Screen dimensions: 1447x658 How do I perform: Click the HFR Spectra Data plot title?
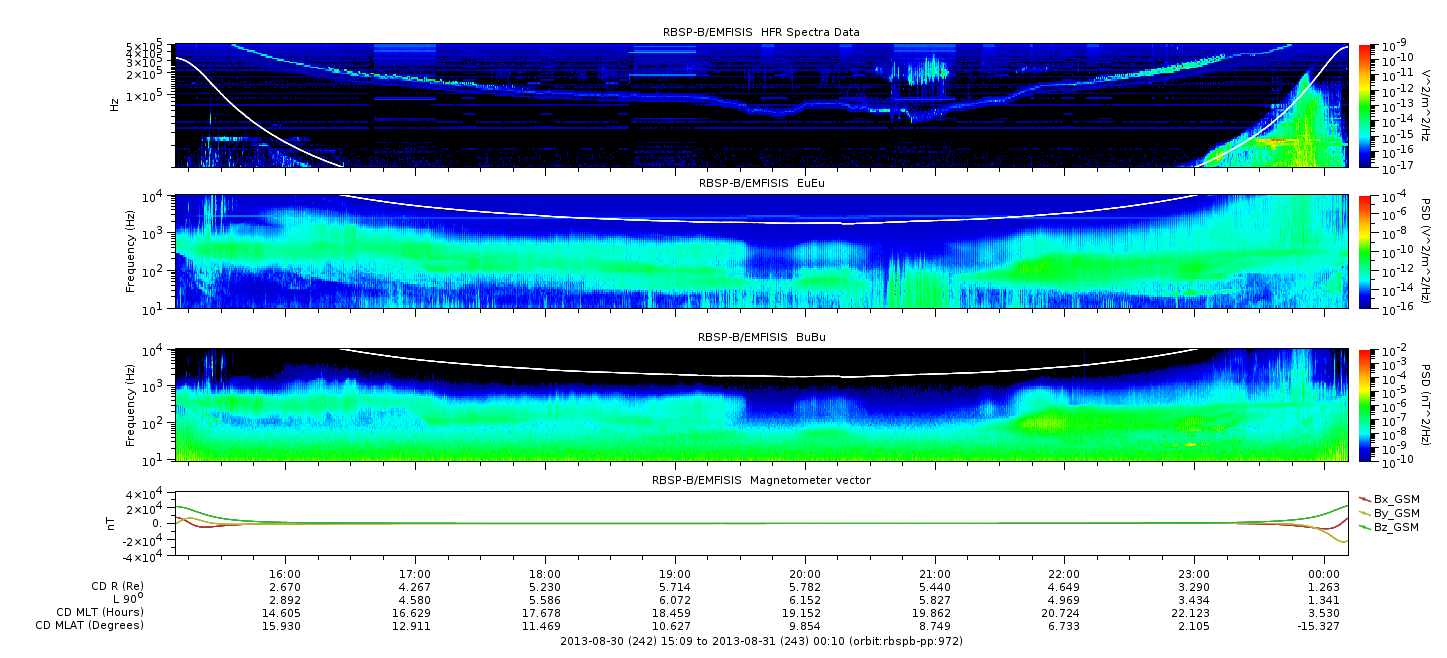761,32
